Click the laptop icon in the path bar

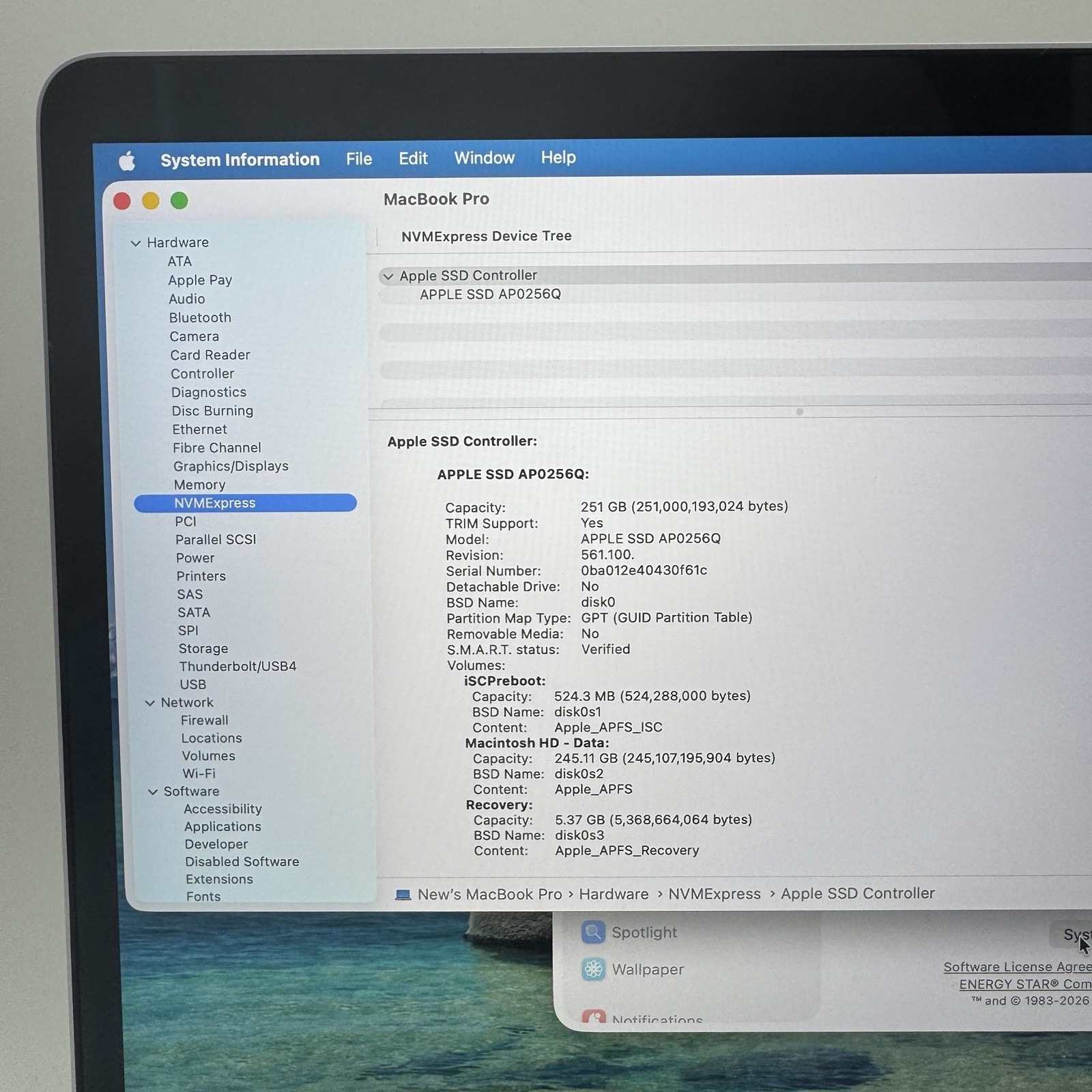403,895
